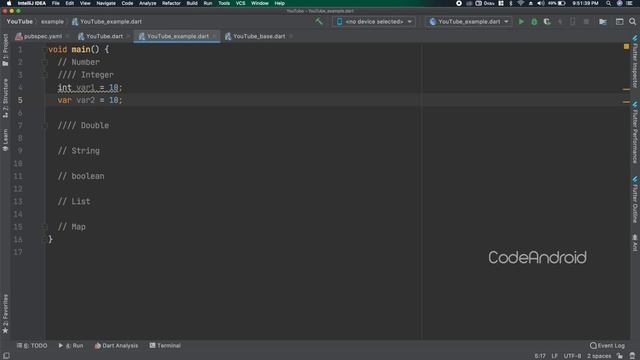Open the Terminal tool window
Screen dimensions: 640x360
pos(165,346)
